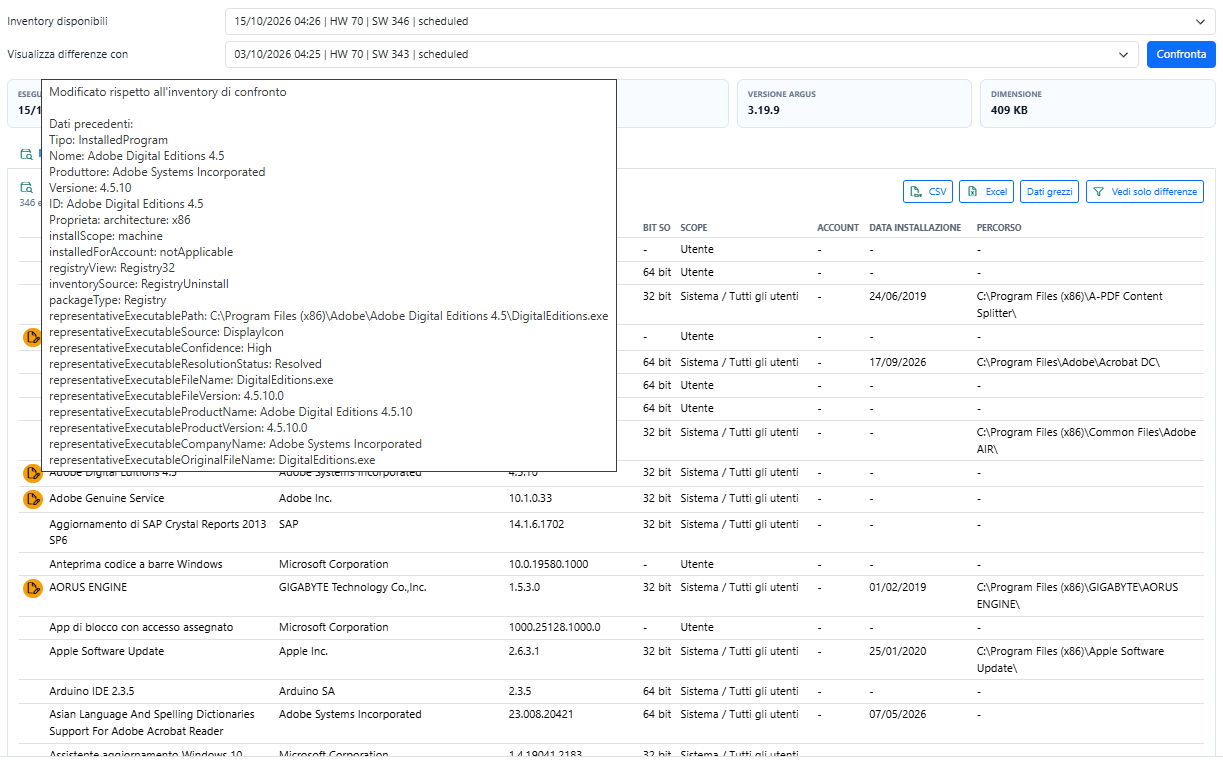Click the green inventory icon above the 346 count
Screen dimensions: 1223x760
pyautogui.click(x=26, y=187)
